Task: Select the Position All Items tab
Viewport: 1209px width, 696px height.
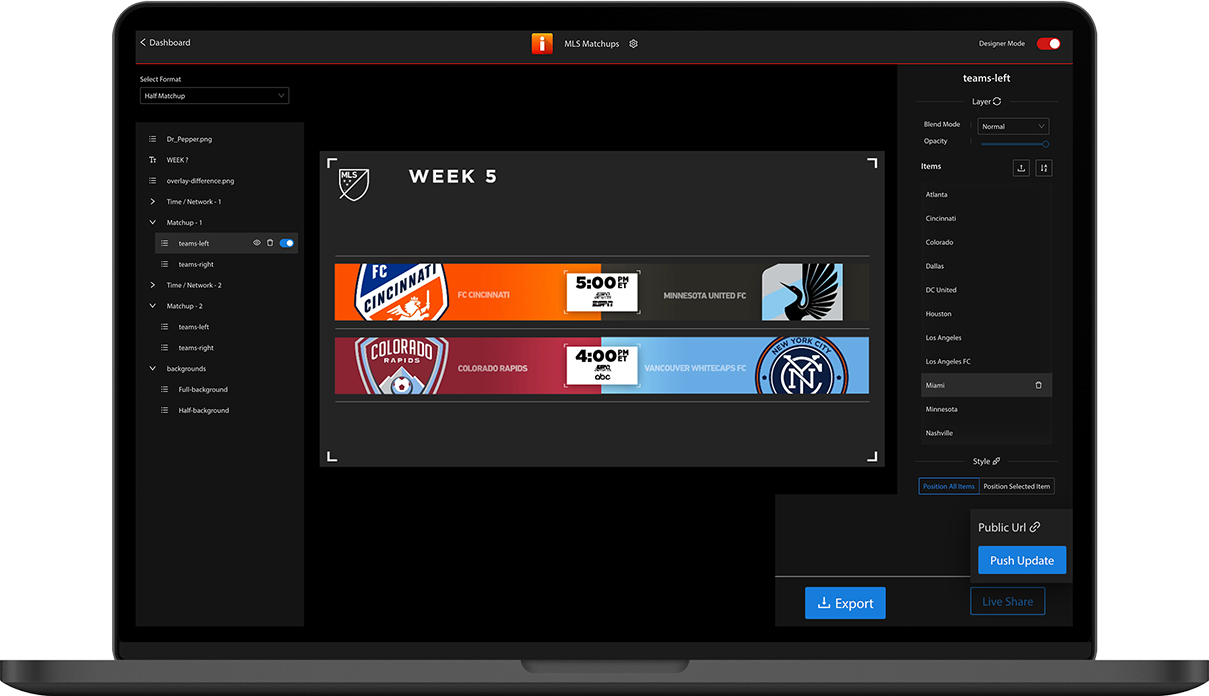Action: (949, 487)
